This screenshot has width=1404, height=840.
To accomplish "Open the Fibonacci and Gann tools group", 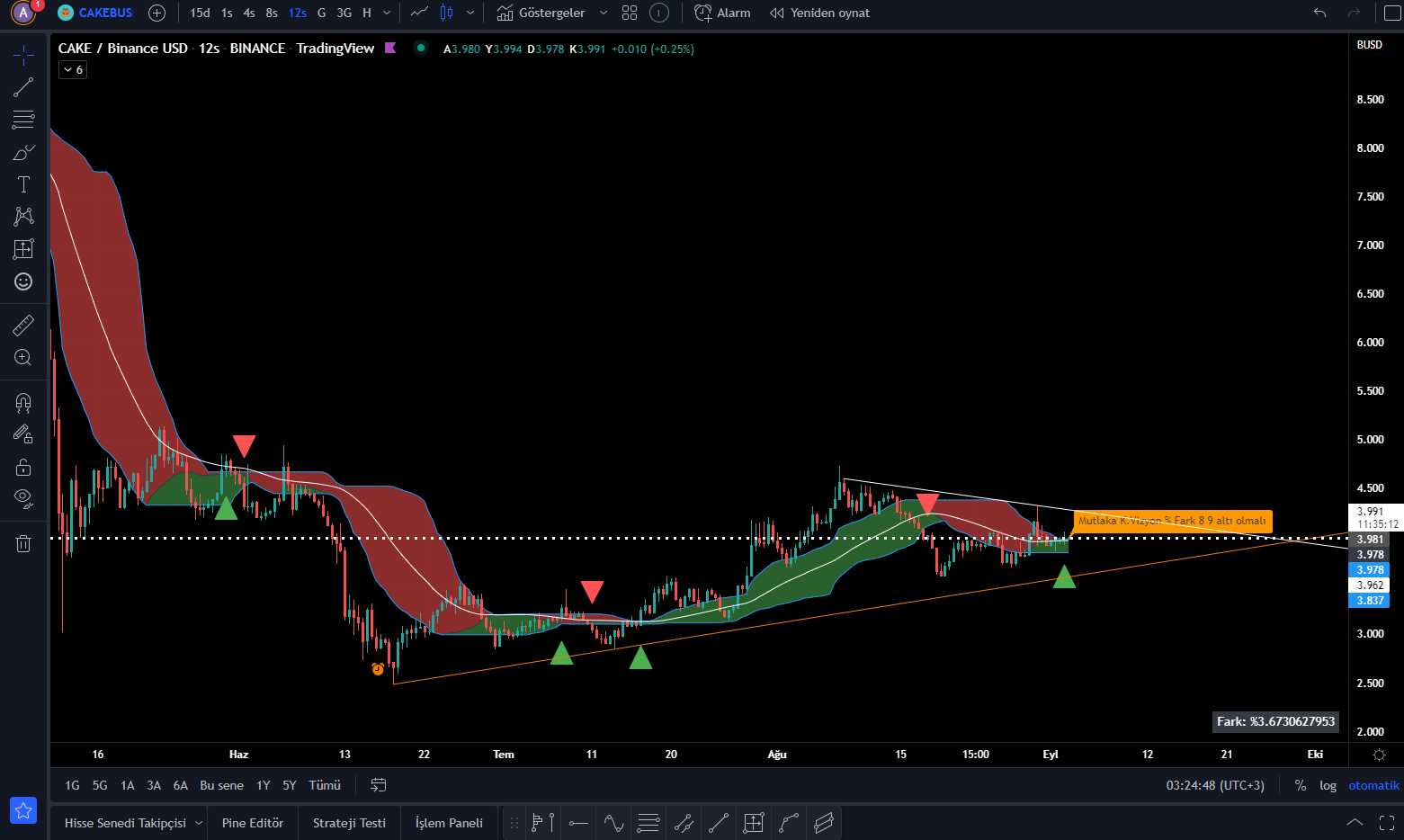I will click(x=23, y=120).
